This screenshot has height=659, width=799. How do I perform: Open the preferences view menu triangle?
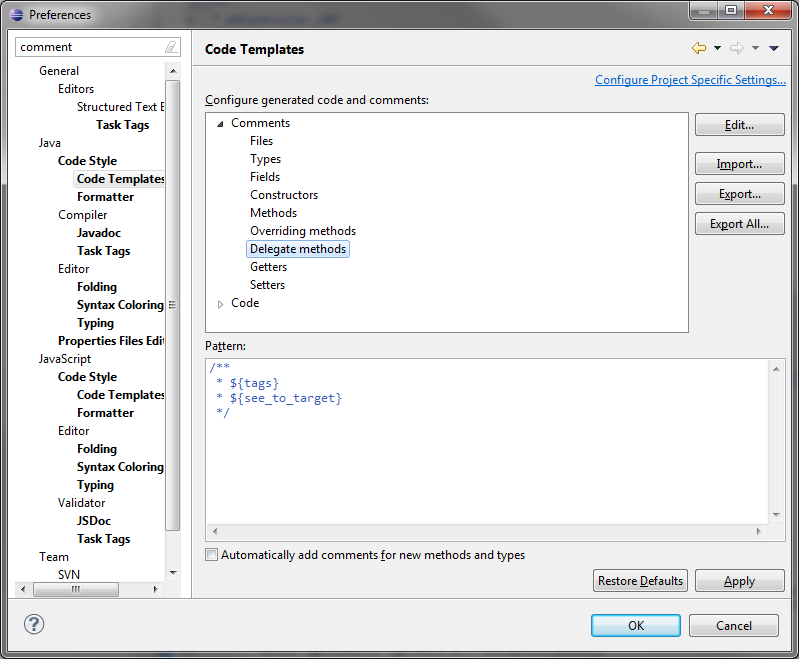point(774,48)
